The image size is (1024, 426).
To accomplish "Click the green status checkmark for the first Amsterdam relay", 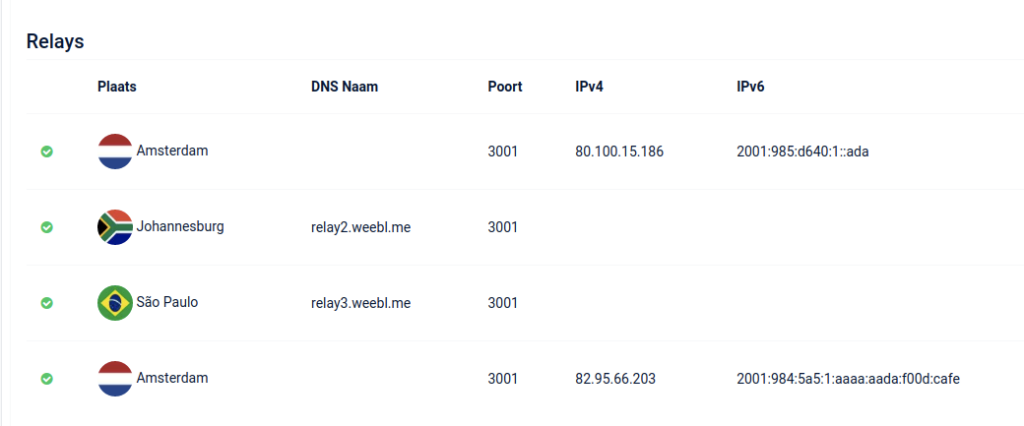I will pos(47,152).
